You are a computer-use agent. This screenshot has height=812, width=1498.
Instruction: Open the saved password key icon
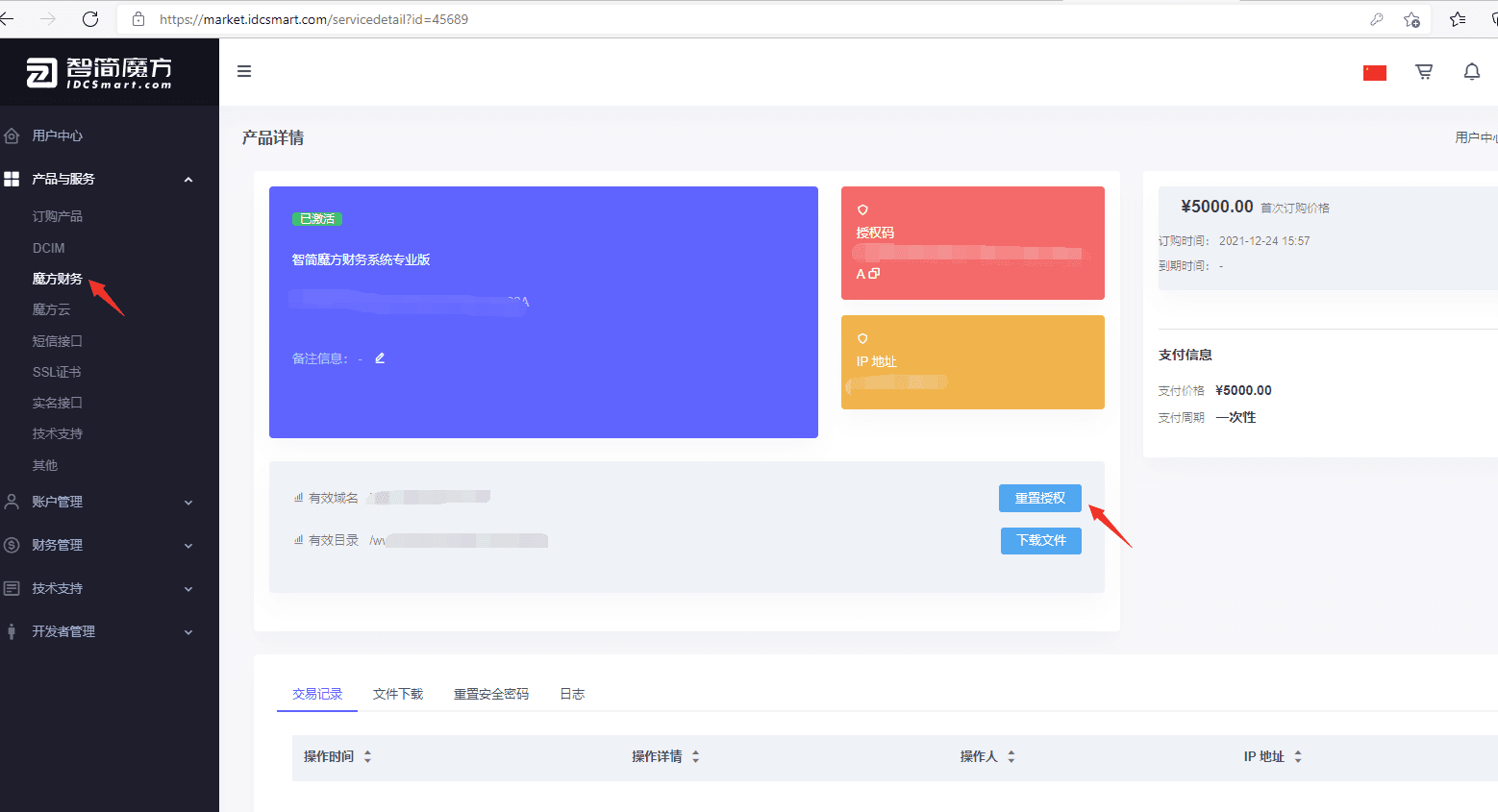point(1377,19)
